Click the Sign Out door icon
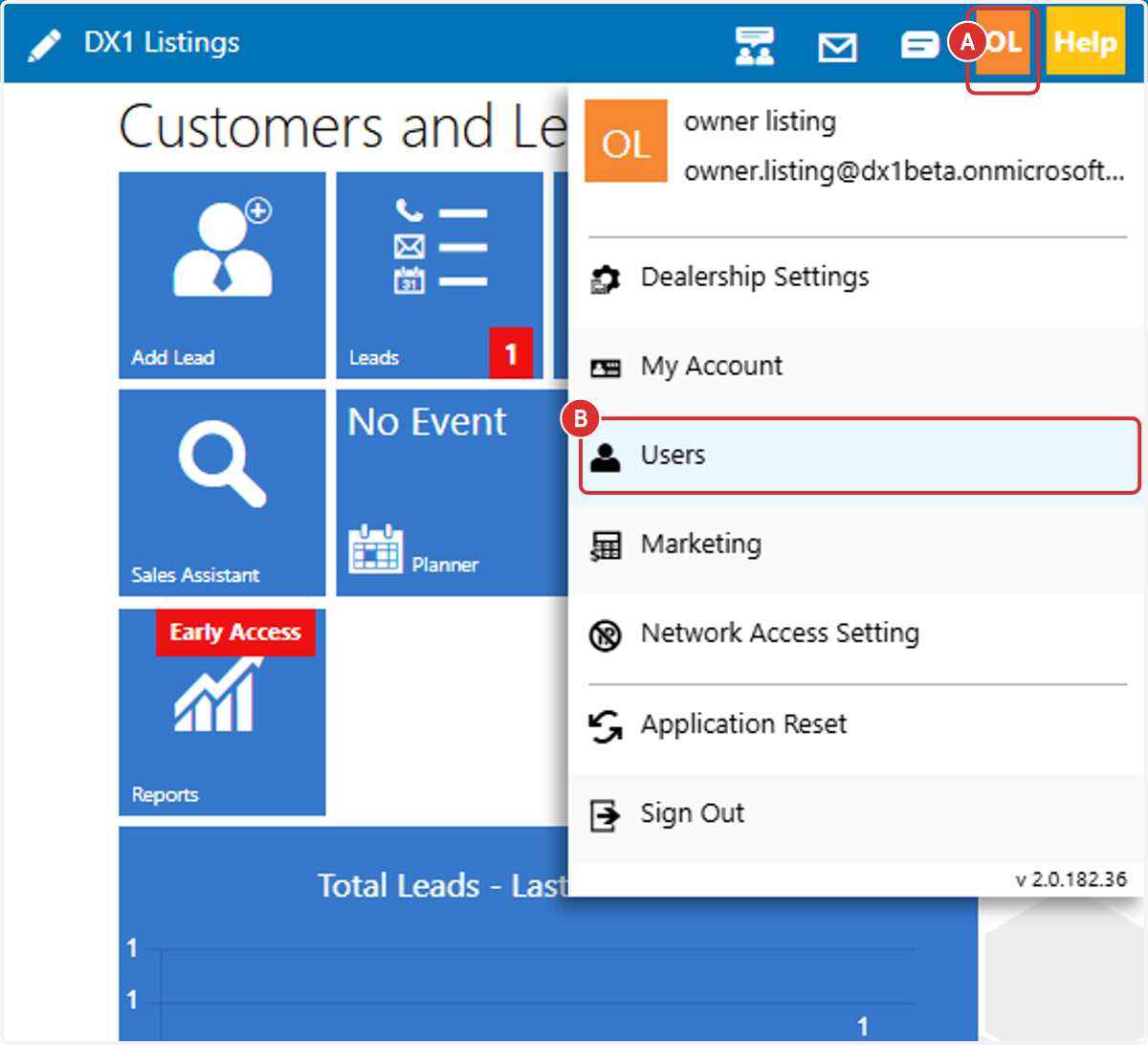This screenshot has height=1045, width=1148. coord(605,816)
